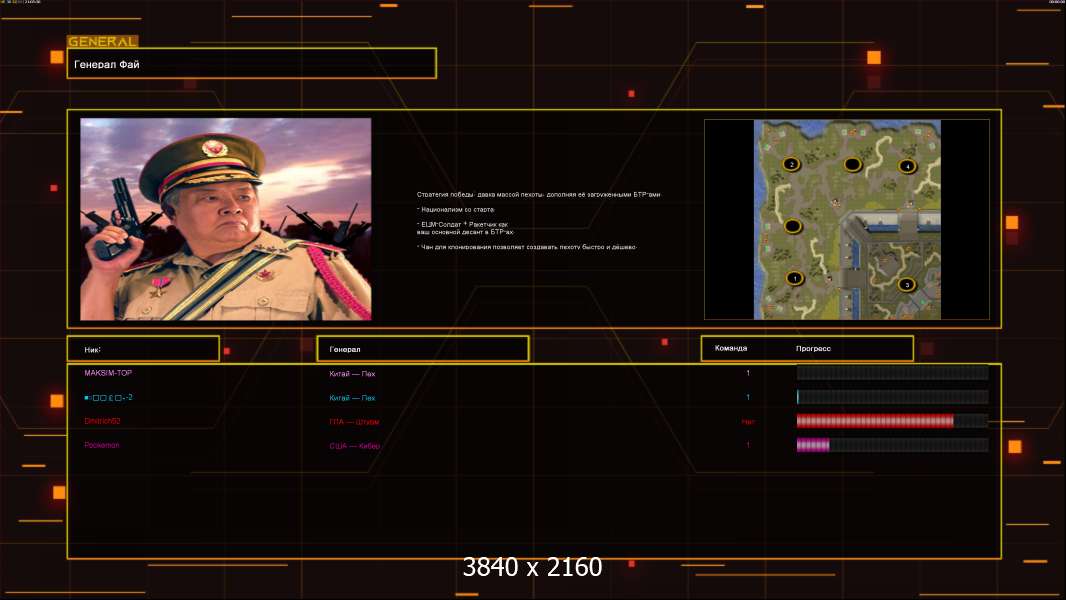Image resolution: width=1066 pixels, height=600 pixels.
Task: Select the empty map marker above position 1
Action: pyautogui.click(x=793, y=226)
